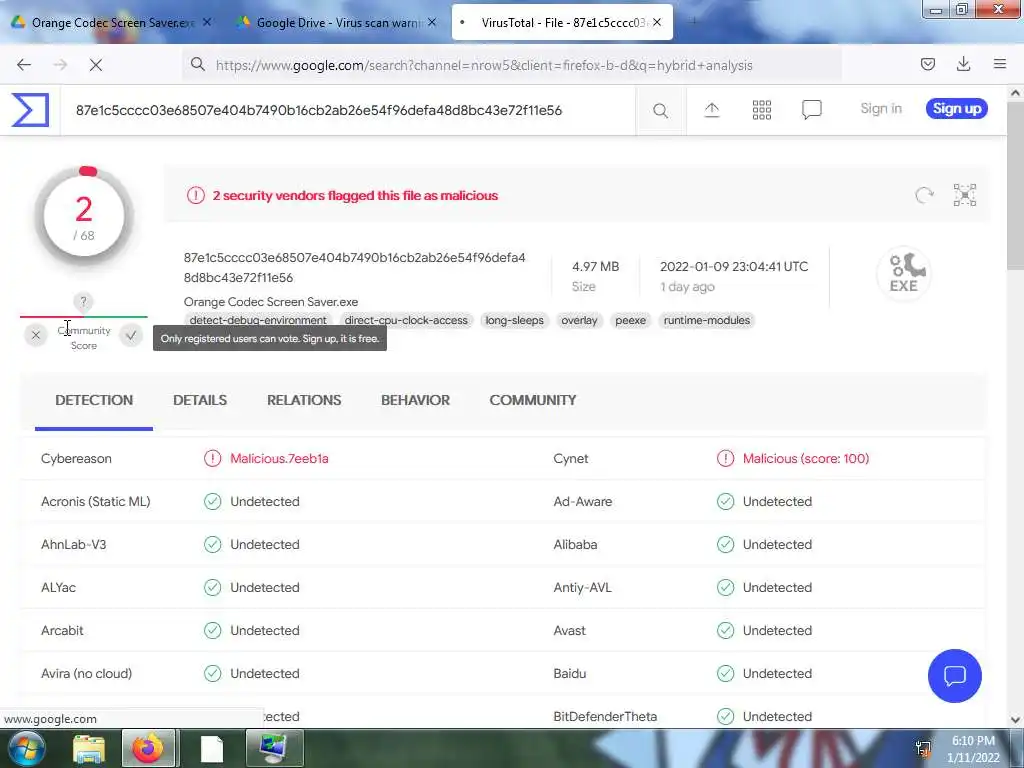Image resolution: width=1024 pixels, height=768 pixels.
Task: Click the Acronis (Static ML) vendor name
Action: [95, 502]
